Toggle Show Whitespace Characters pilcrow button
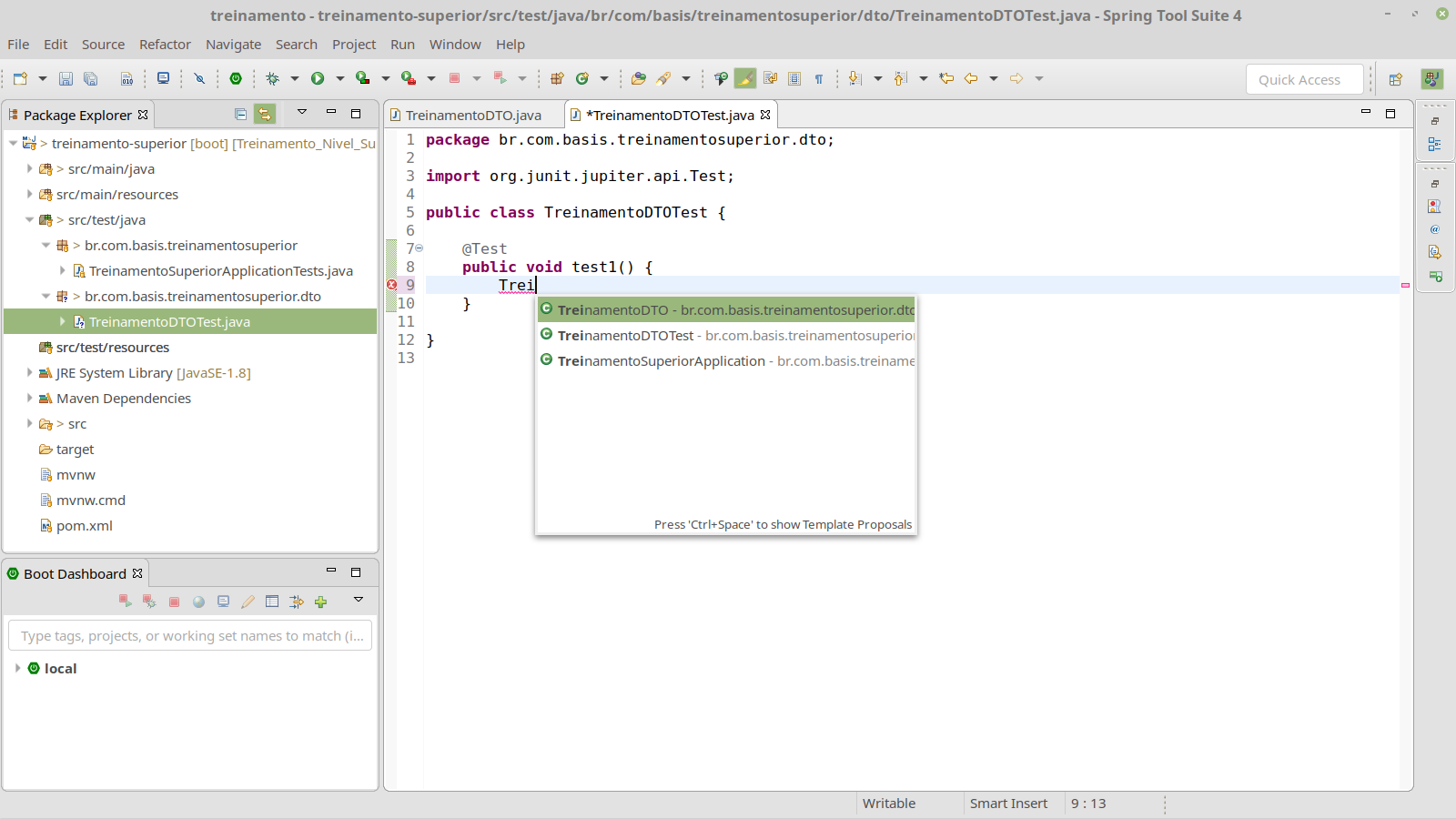This screenshot has height=819, width=1456. tap(819, 79)
